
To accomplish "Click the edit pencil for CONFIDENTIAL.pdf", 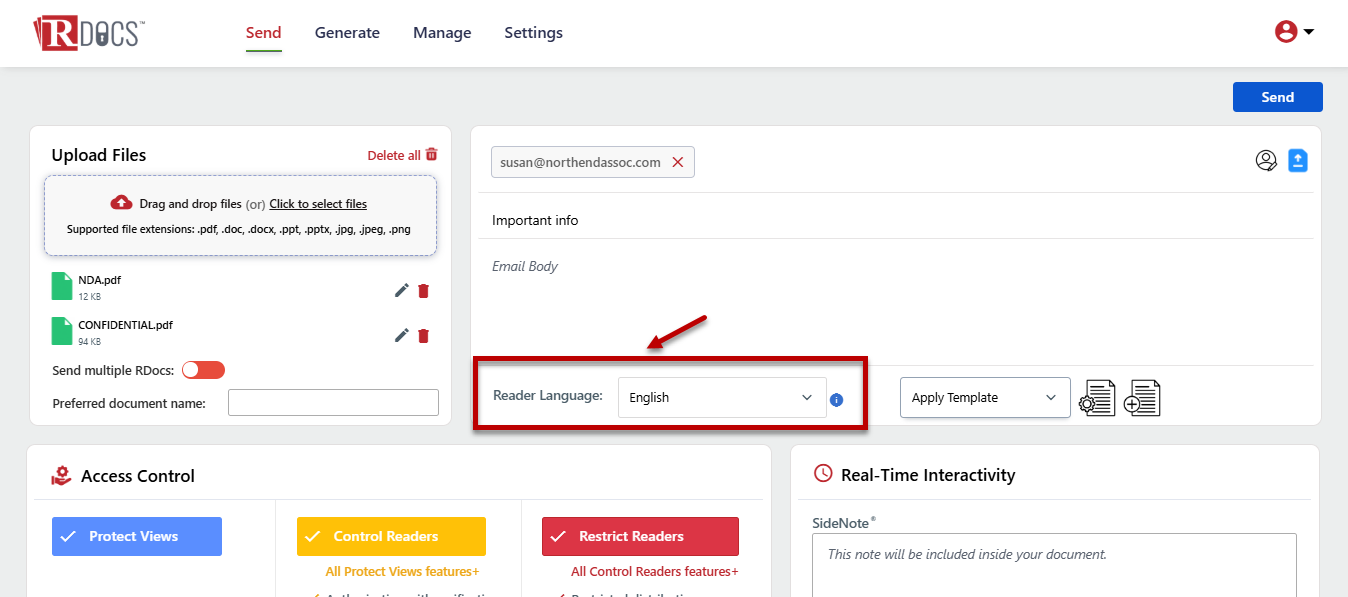I will point(401,335).
